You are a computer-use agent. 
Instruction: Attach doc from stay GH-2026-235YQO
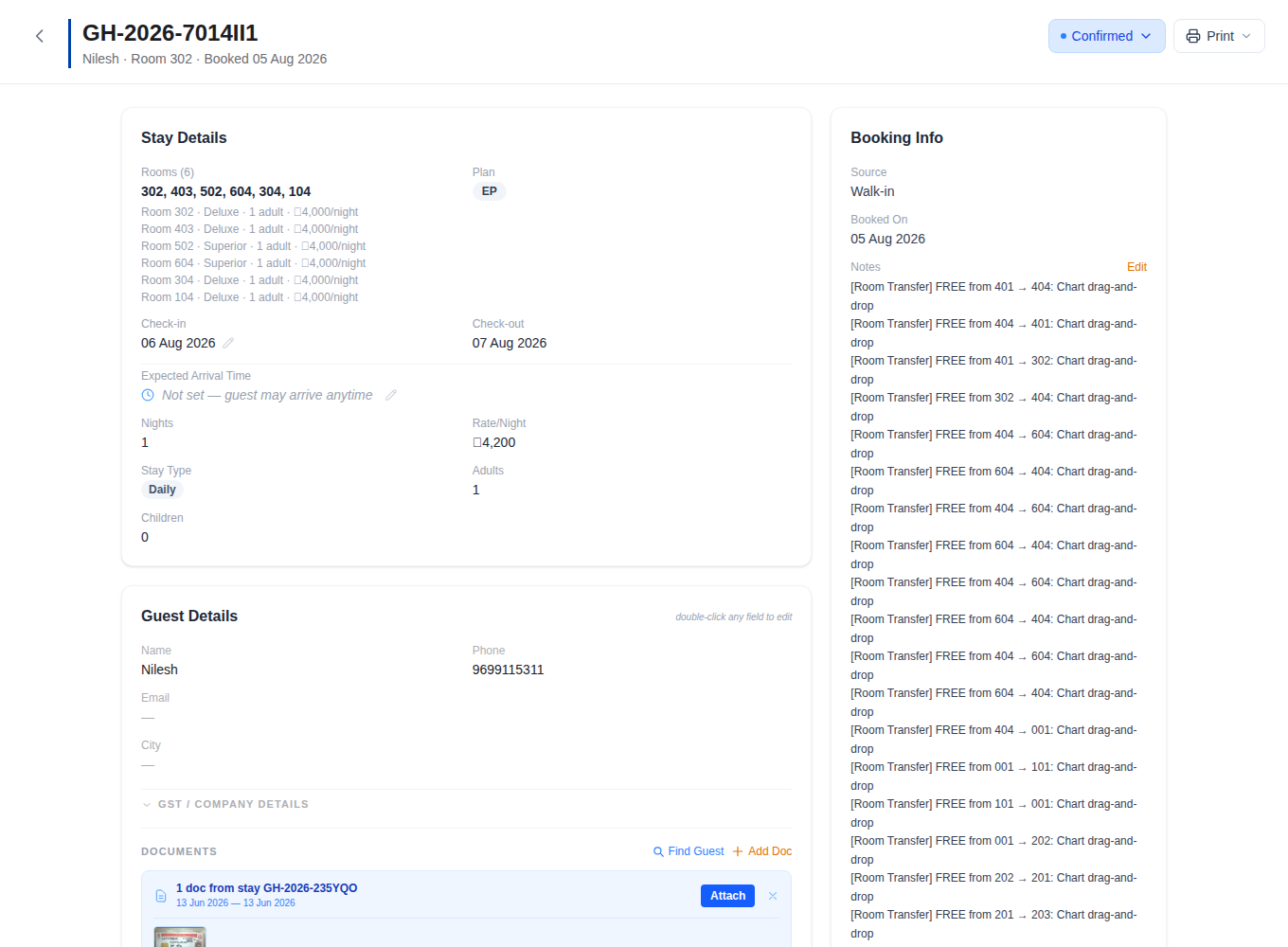coord(727,896)
